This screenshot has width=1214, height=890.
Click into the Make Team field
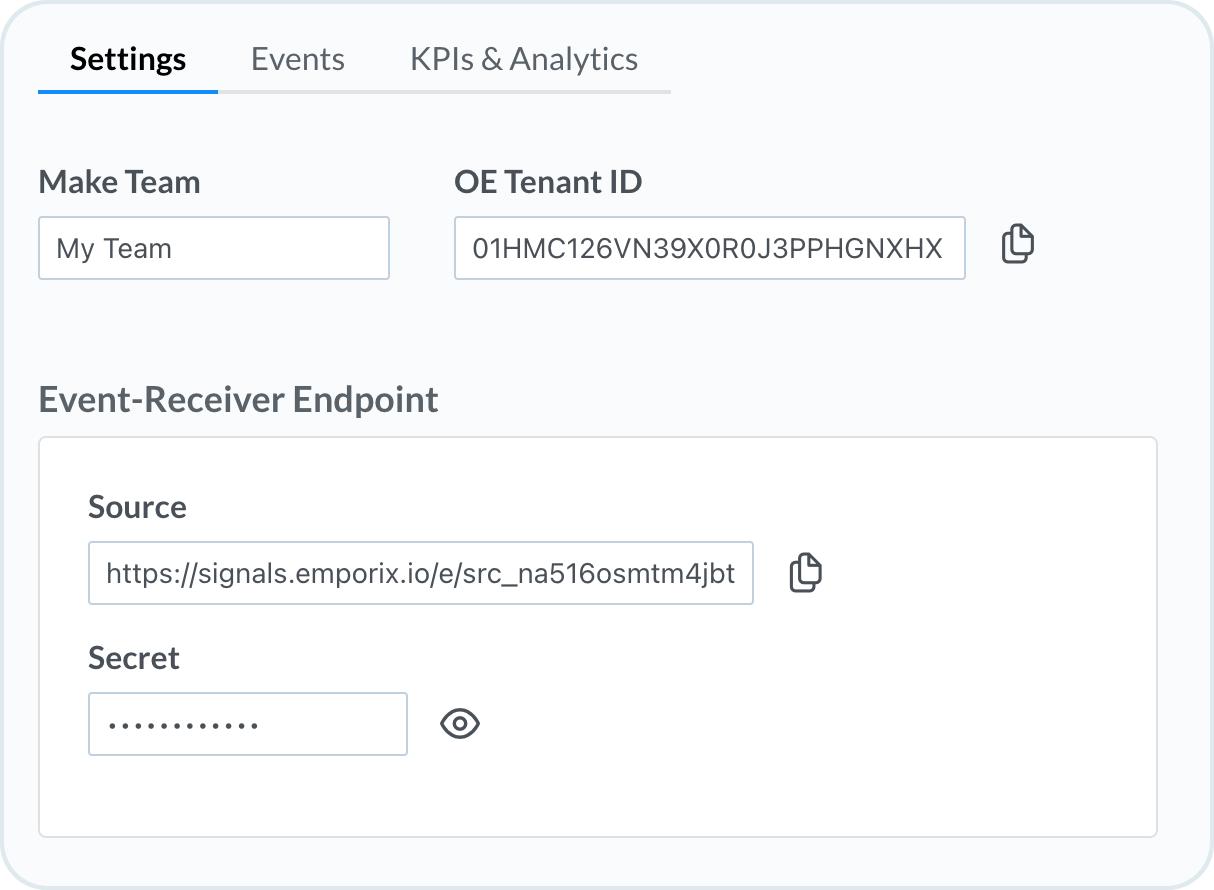pyautogui.click(x=213, y=248)
